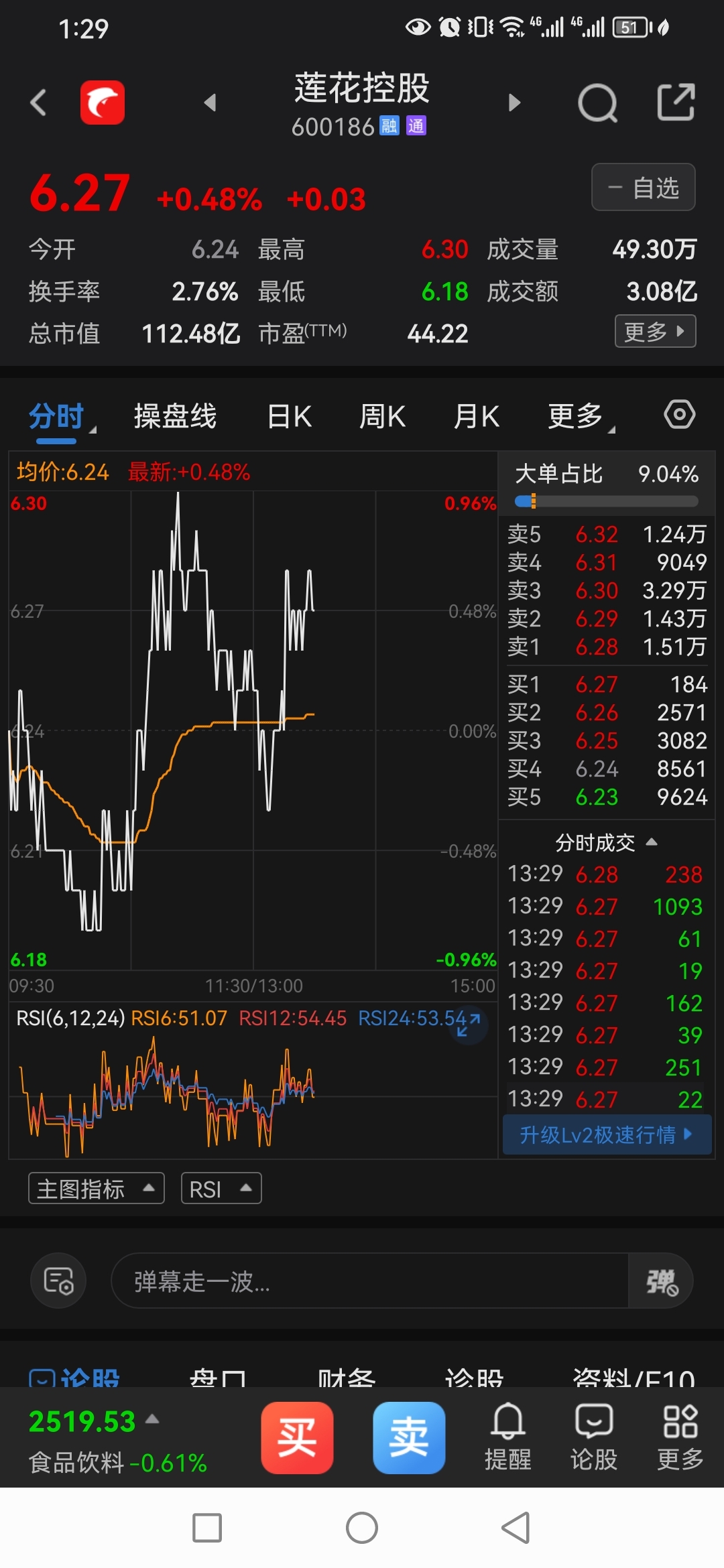Tap 买5 6.23 order row
Viewport: 724px width, 1568px height.
click(607, 797)
